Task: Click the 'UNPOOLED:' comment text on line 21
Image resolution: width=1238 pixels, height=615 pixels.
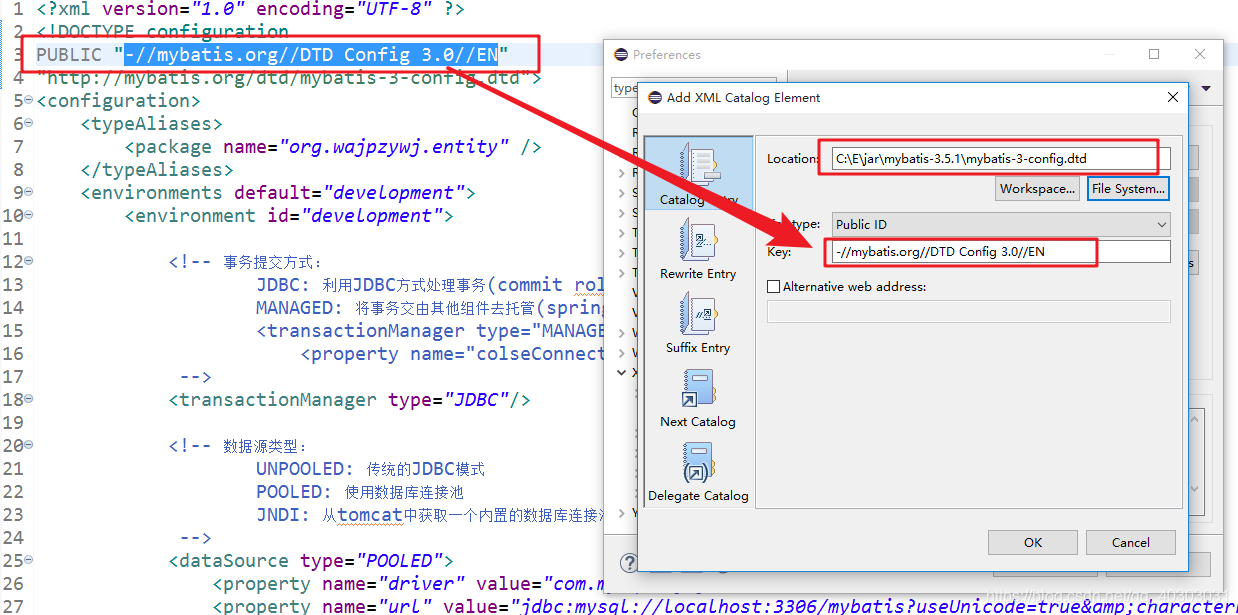Action: [x=305, y=469]
